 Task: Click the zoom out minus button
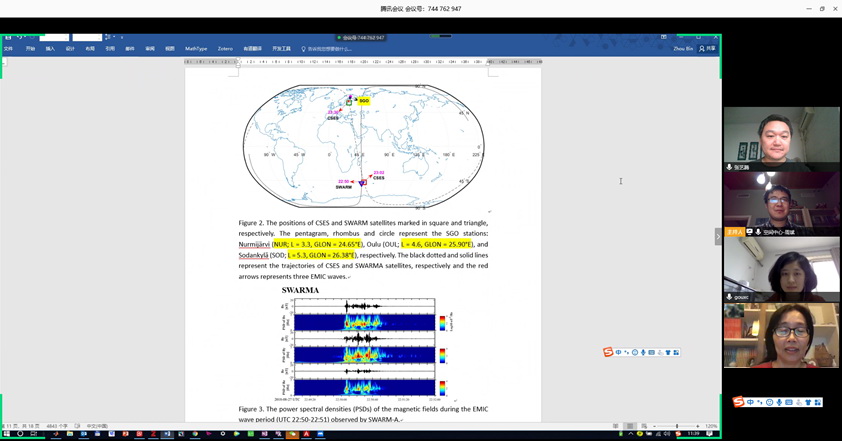pyautogui.click(x=654, y=426)
